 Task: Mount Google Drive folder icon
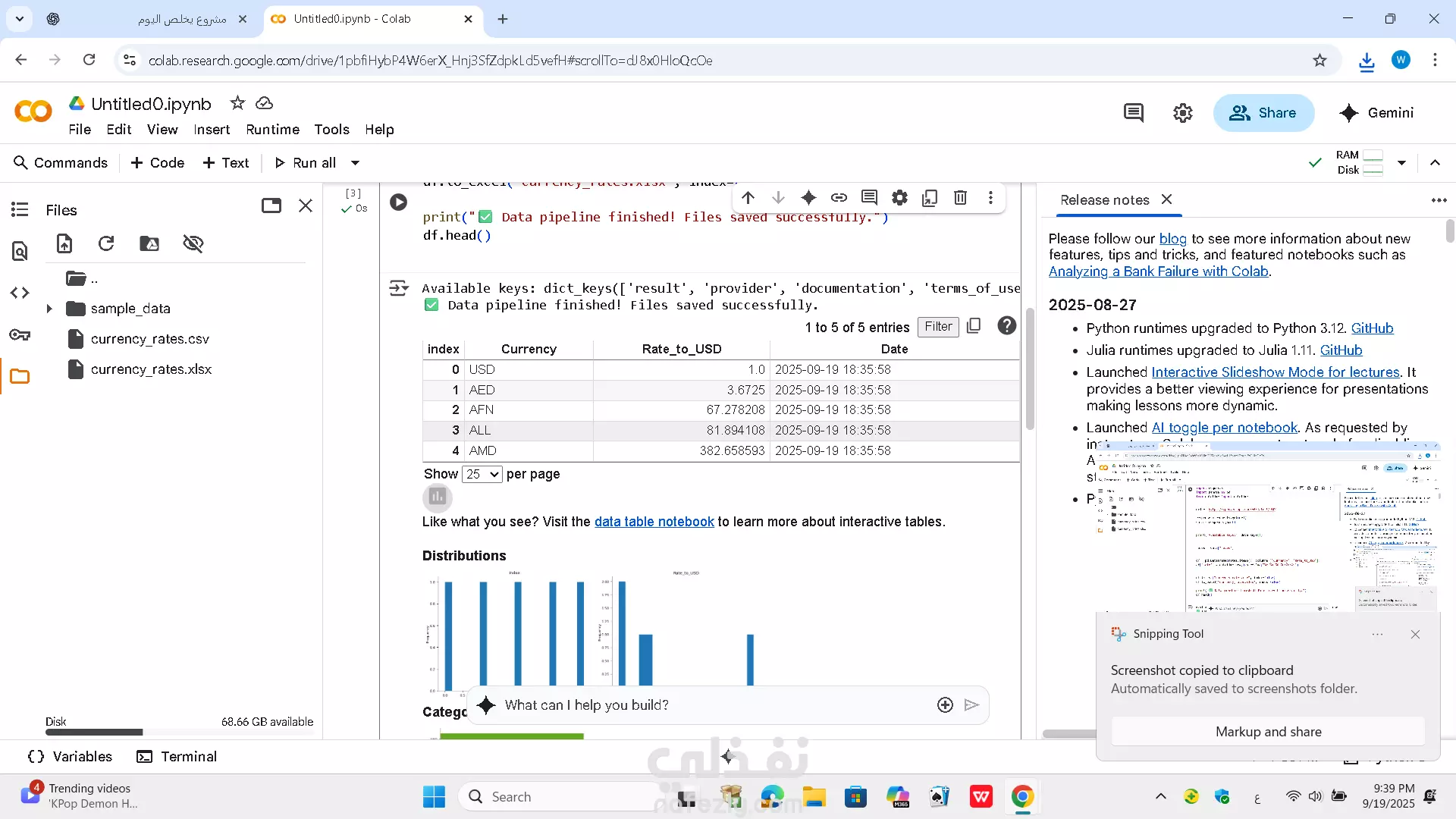point(149,243)
